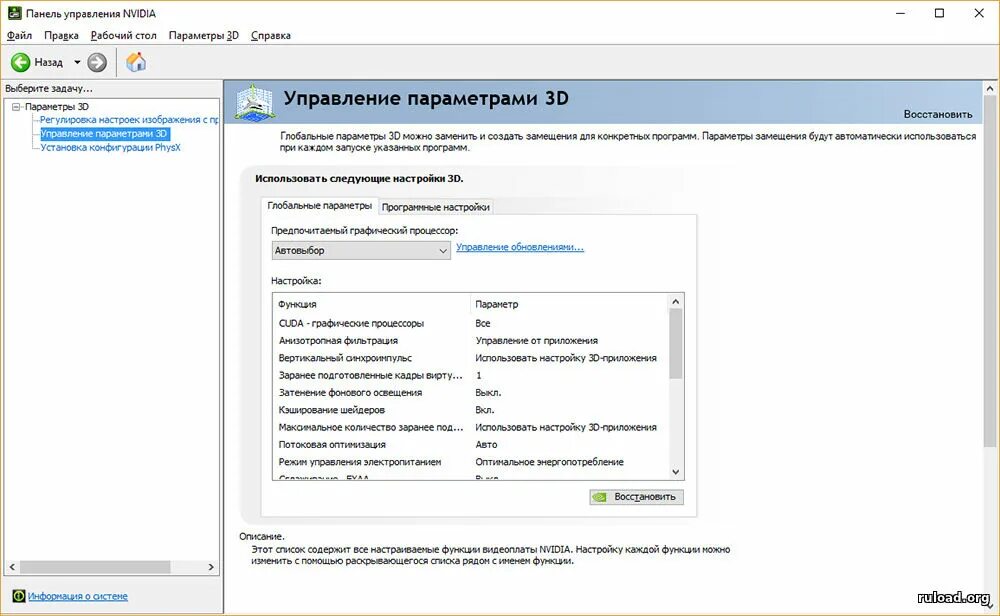
Task: Select Заранее подготовленные кадры row
Action: point(471,375)
